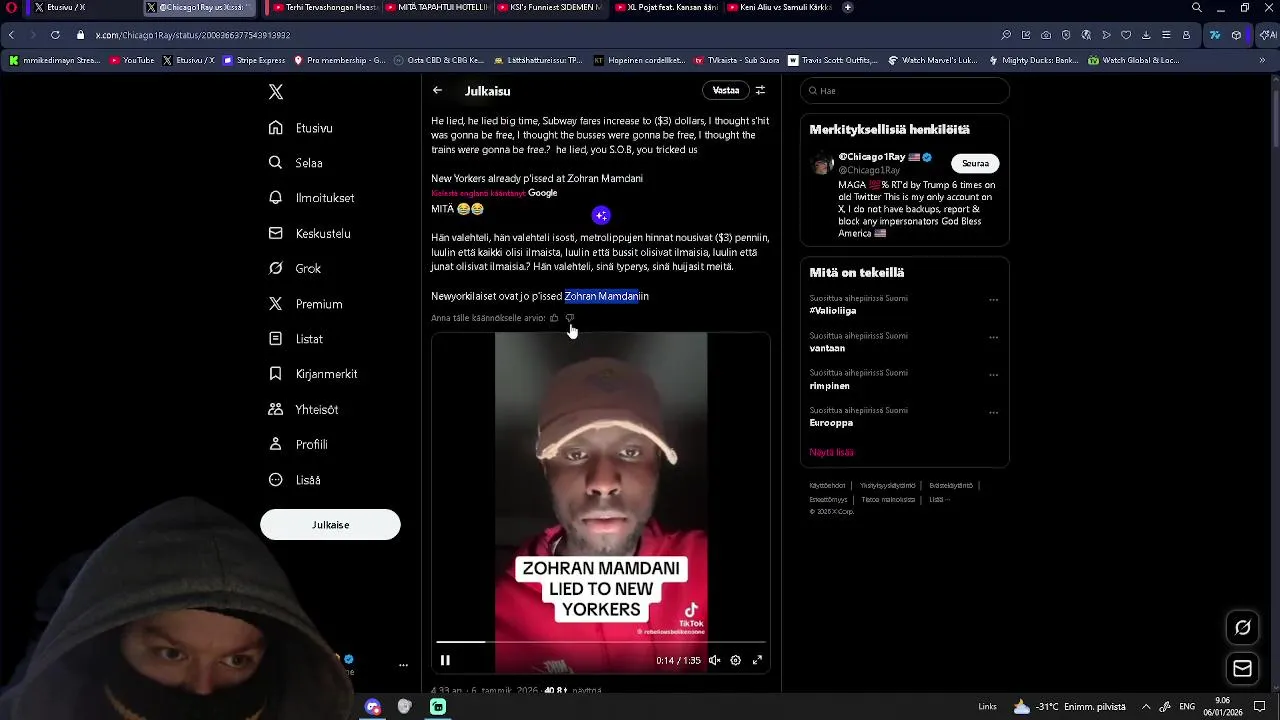This screenshot has height=720, width=1280.
Task: Click Käyttöehdot footer link
Action: pyautogui.click(x=828, y=486)
